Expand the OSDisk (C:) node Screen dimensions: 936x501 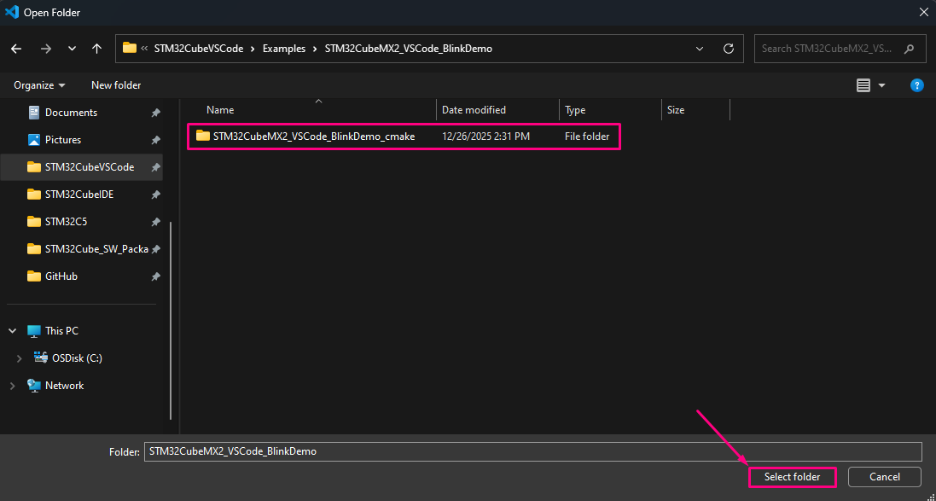tap(19, 358)
